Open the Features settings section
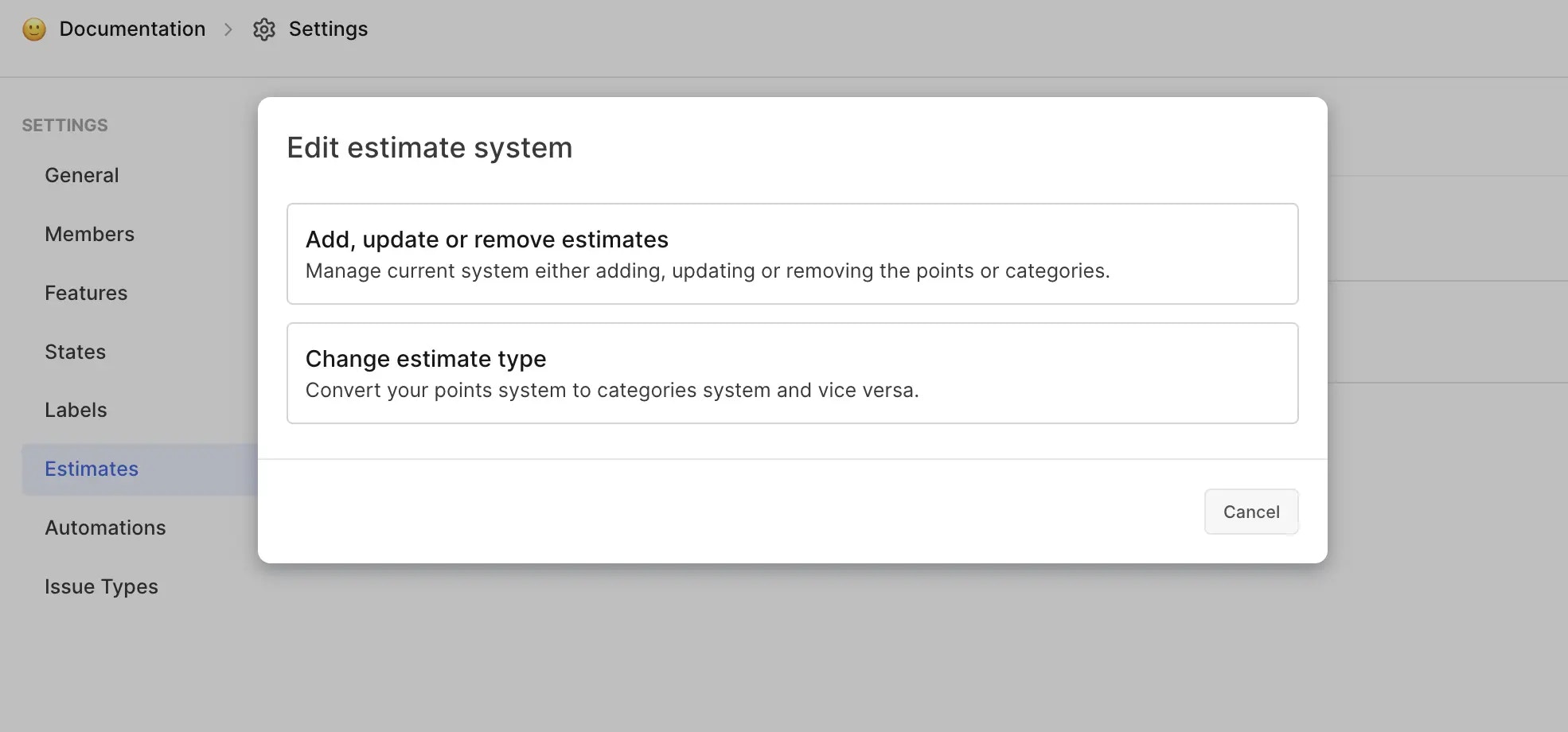This screenshot has height=732, width=1568. click(x=86, y=292)
